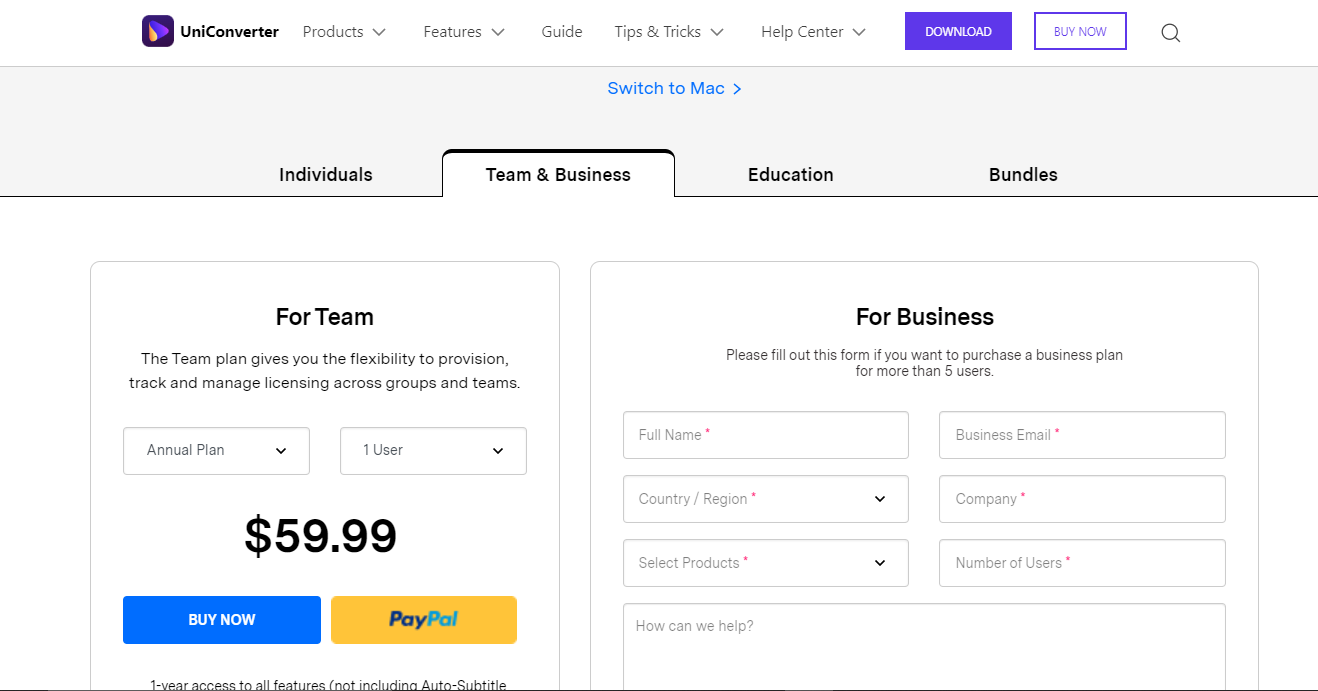Switch to the Education tab
Image resolution: width=1318 pixels, height=691 pixels.
791,175
